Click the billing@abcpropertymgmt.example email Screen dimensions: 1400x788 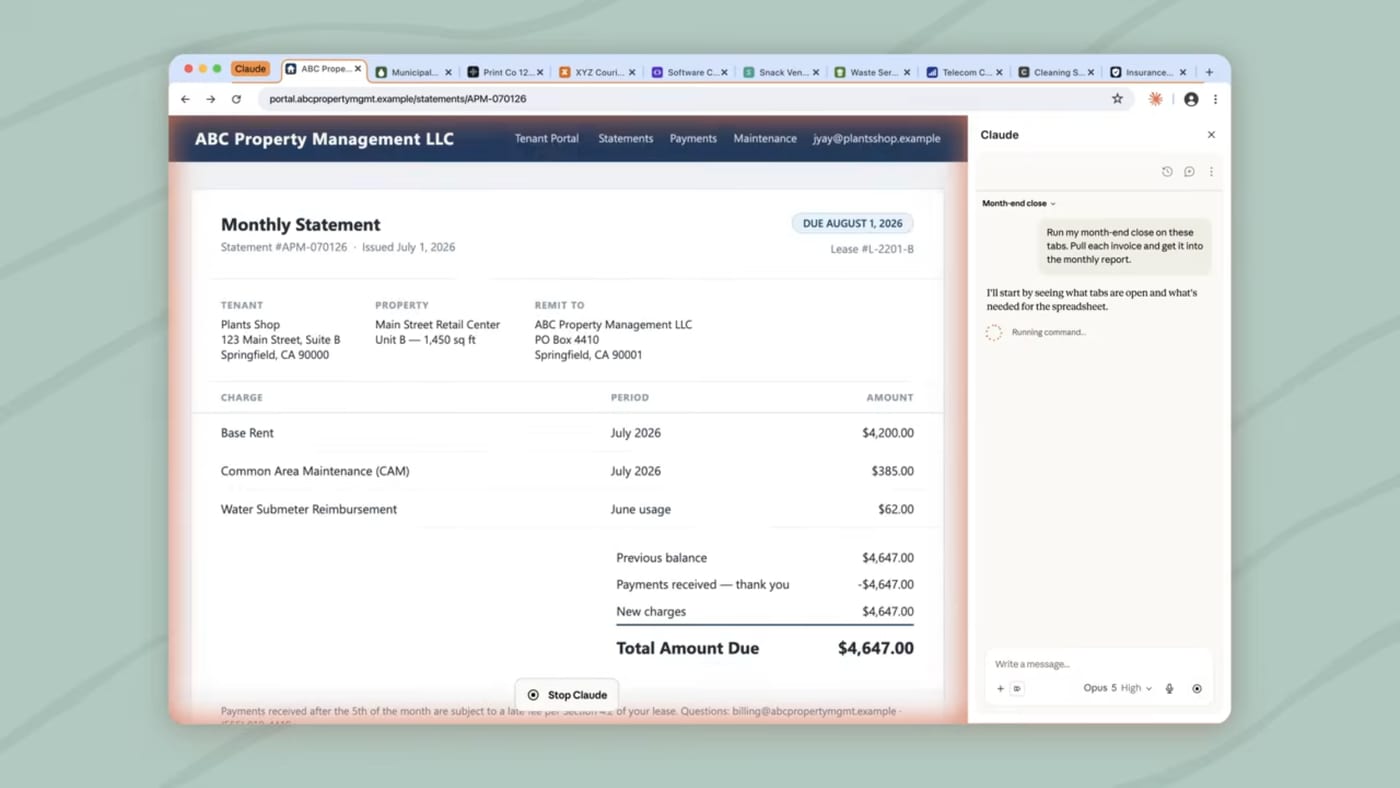814,711
